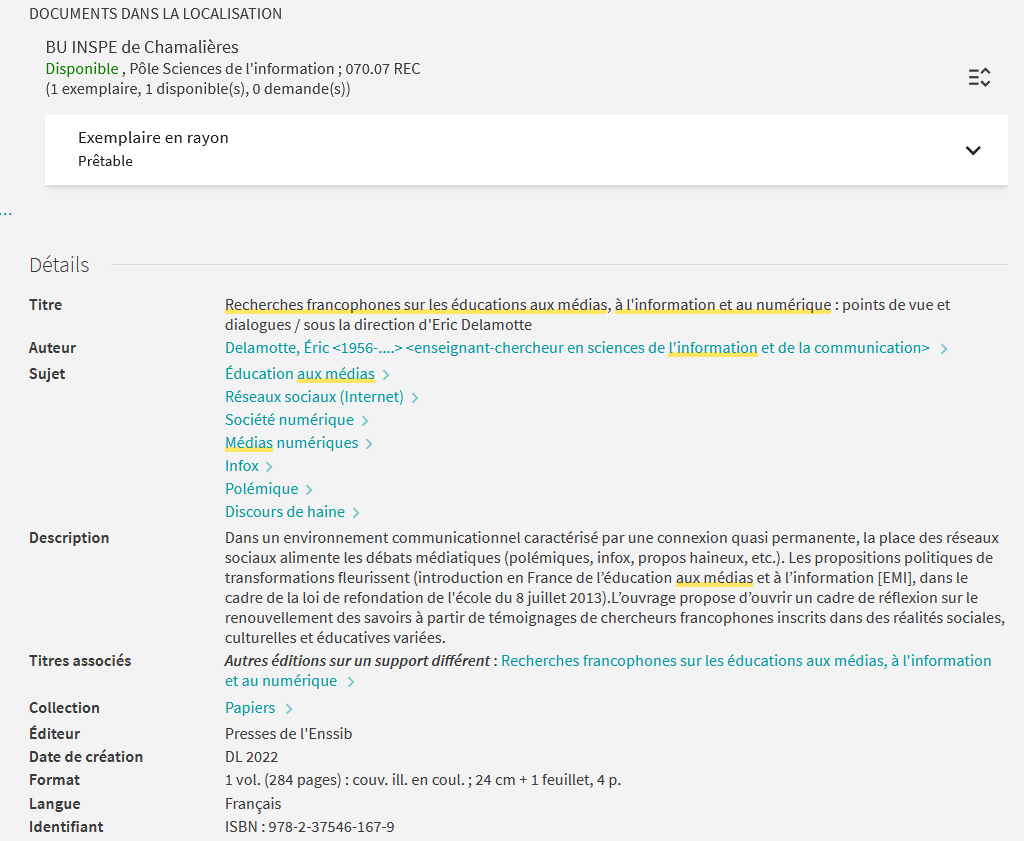Select the Médias numériques subject

[291, 443]
